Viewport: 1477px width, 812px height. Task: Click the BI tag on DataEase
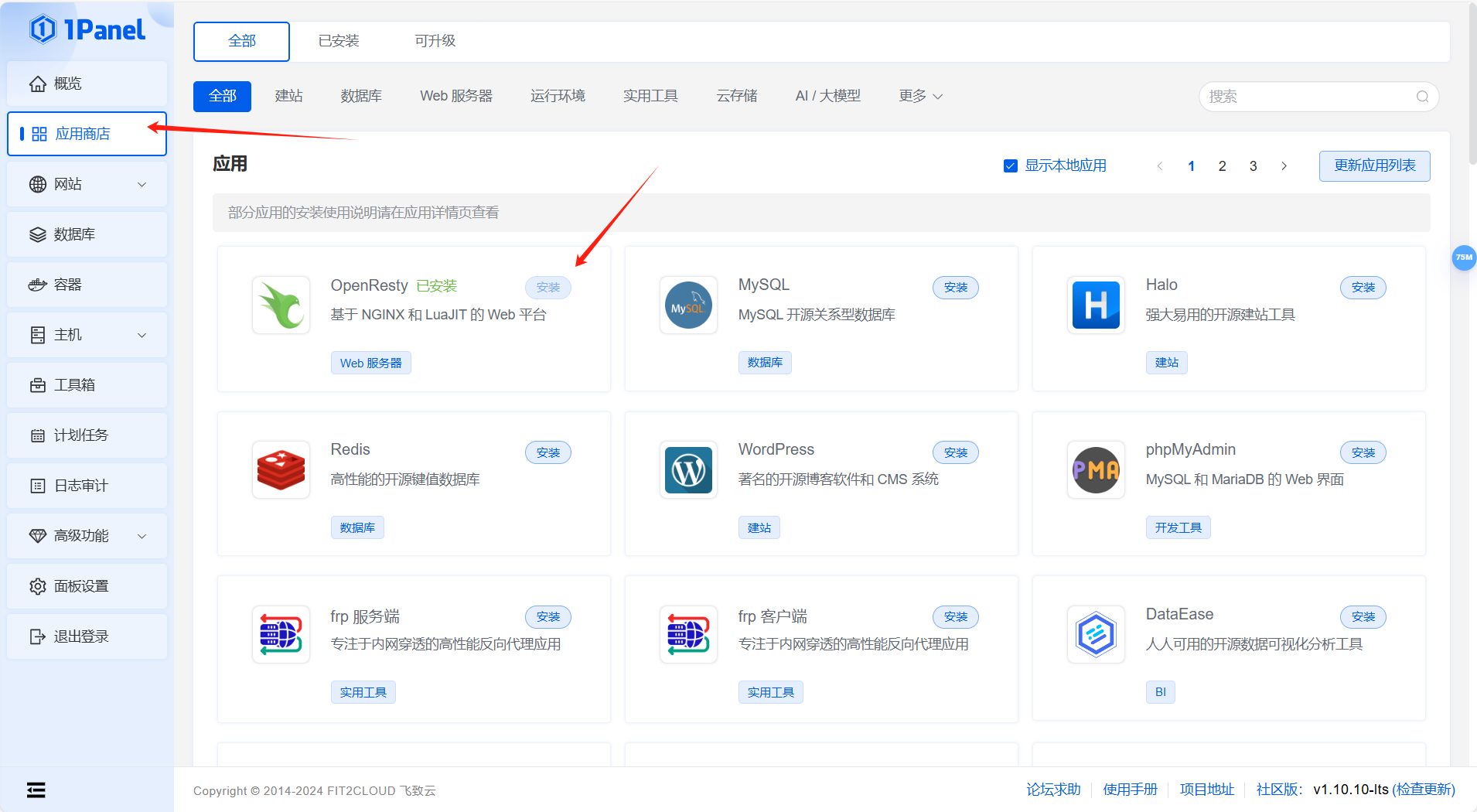1160,692
